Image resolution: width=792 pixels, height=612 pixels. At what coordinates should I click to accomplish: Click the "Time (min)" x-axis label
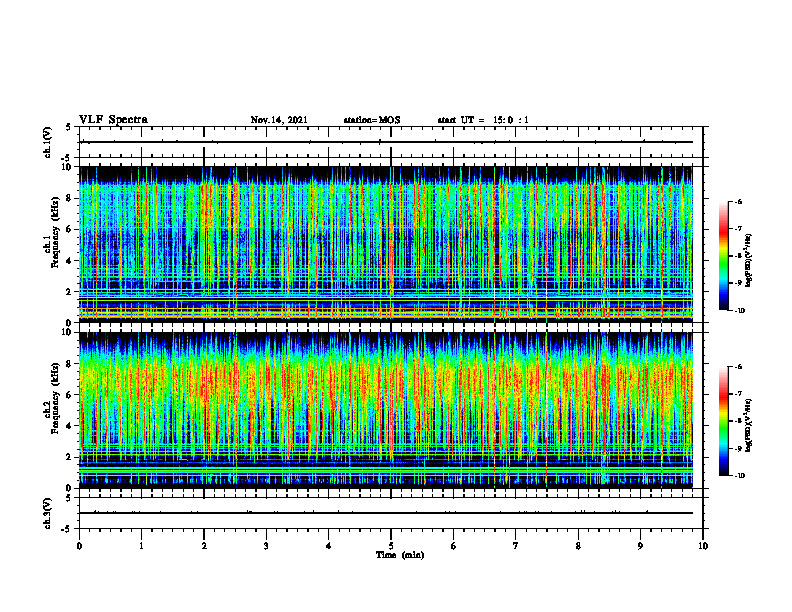click(x=400, y=555)
